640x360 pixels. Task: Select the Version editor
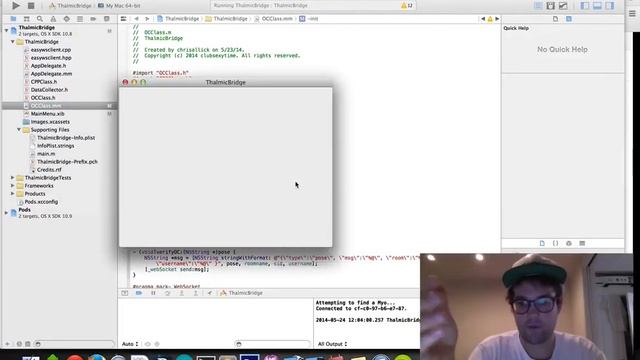coord(563,6)
